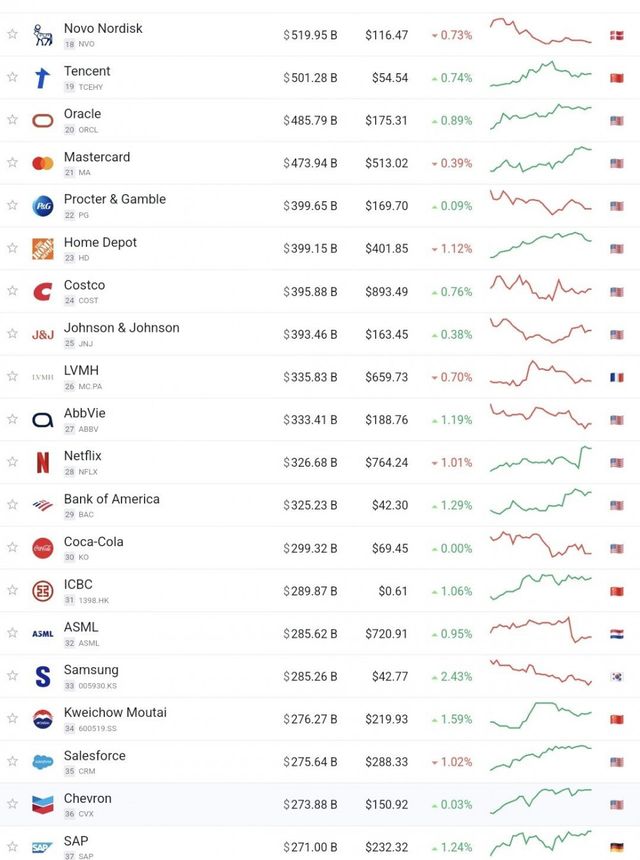The width and height of the screenshot is (640, 860).
Task: Click the Coca-Cola logo icon
Action: [42, 548]
